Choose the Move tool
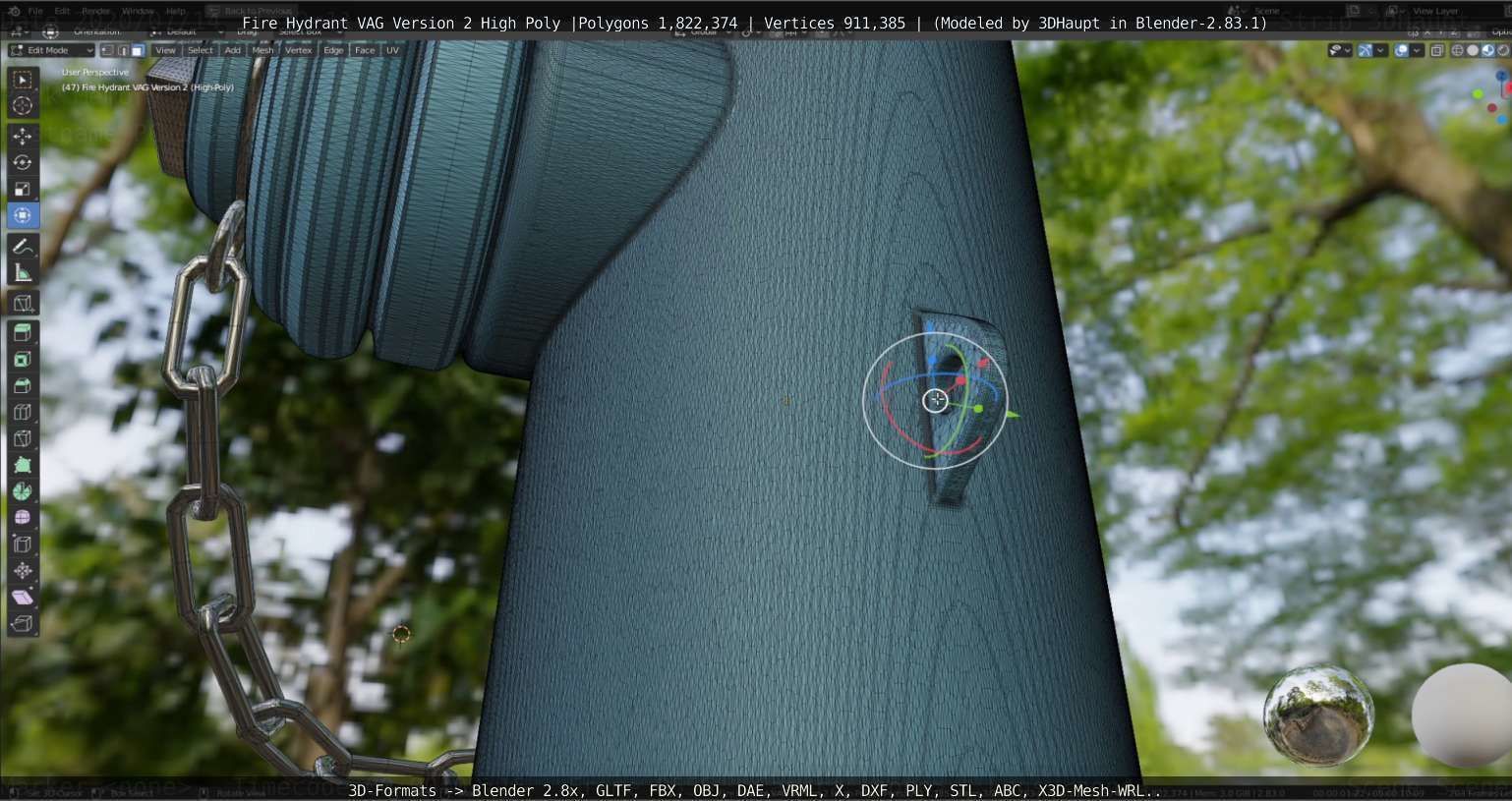The height and width of the screenshot is (801, 1512). 23,137
